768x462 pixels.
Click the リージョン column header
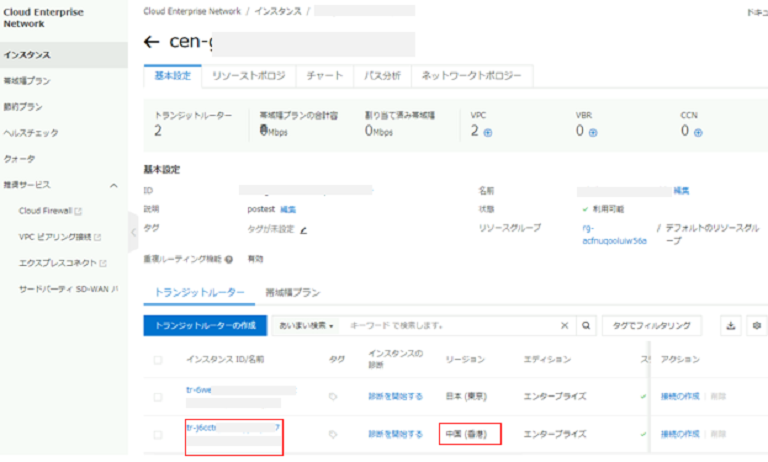coord(465,360)
